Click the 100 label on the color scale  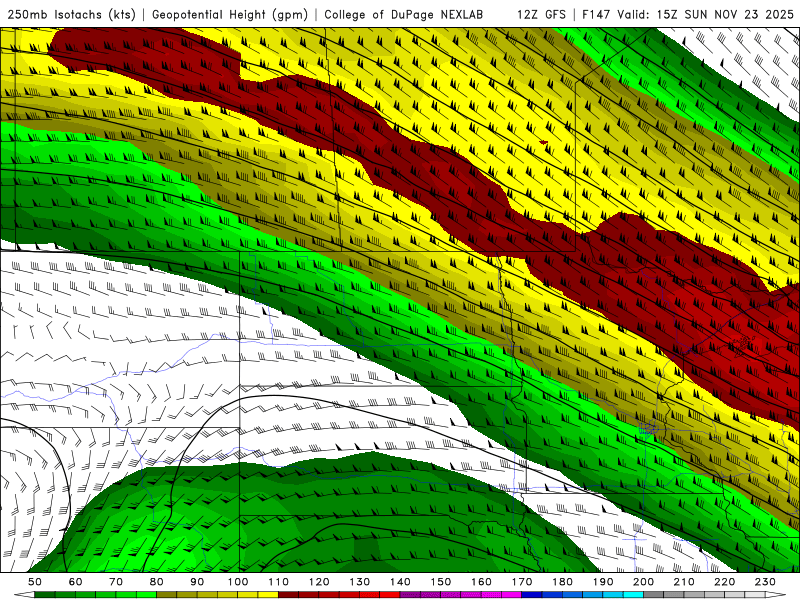click(238, 582)
